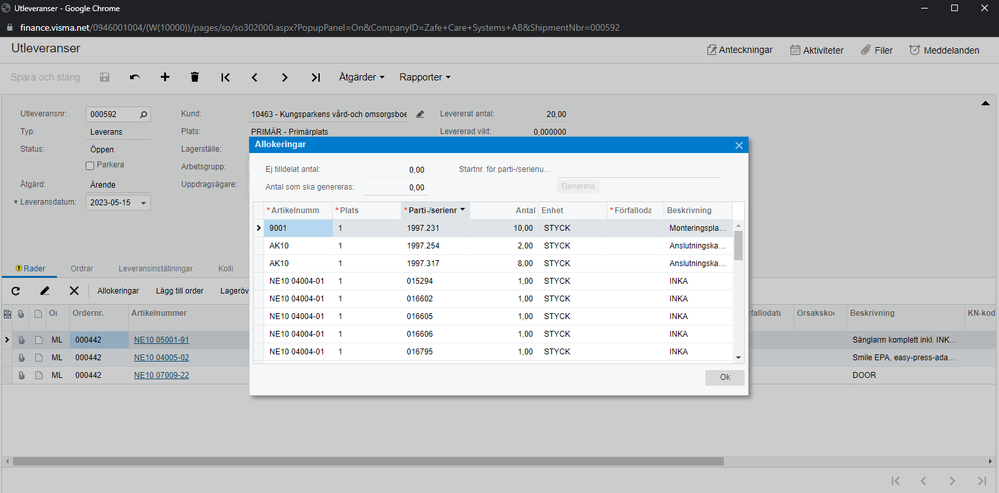
Task: Go to previous record icon in the top toolbar
Action: pyautogui.click(x=255, y=77)
